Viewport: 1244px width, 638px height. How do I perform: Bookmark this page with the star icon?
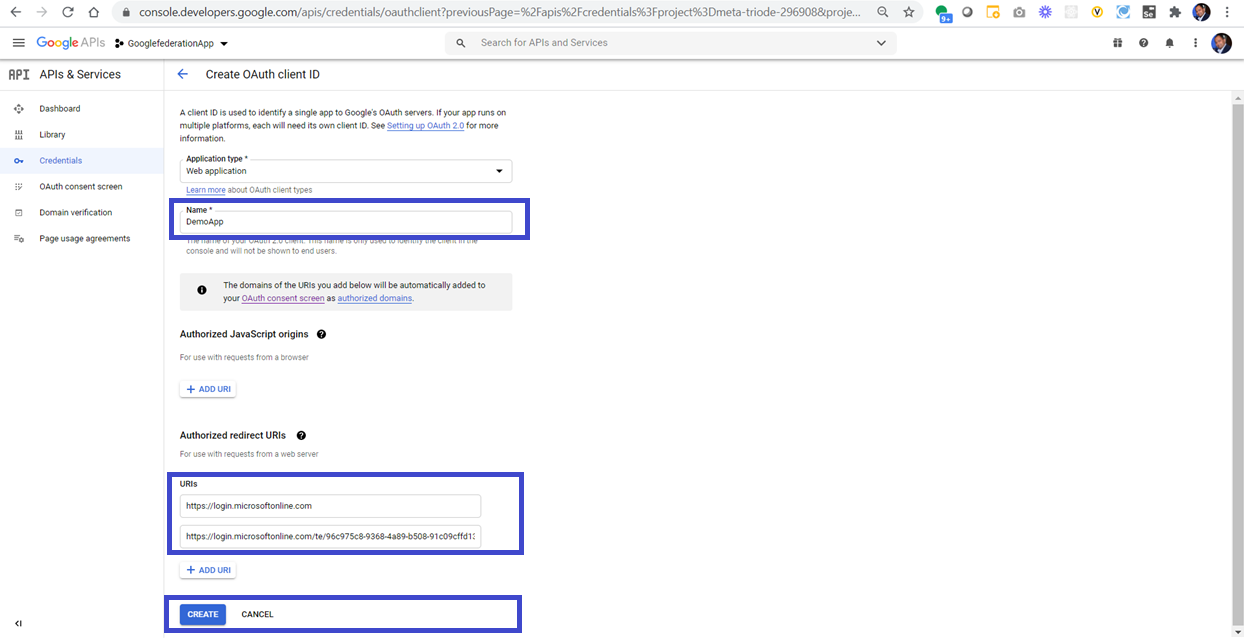(x=908, y=11)
